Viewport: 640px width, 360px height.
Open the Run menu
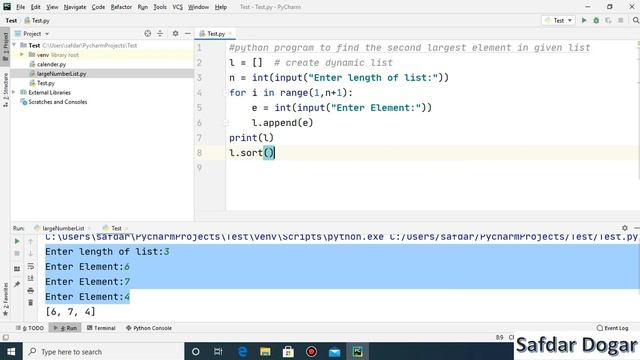coord(142,7)
